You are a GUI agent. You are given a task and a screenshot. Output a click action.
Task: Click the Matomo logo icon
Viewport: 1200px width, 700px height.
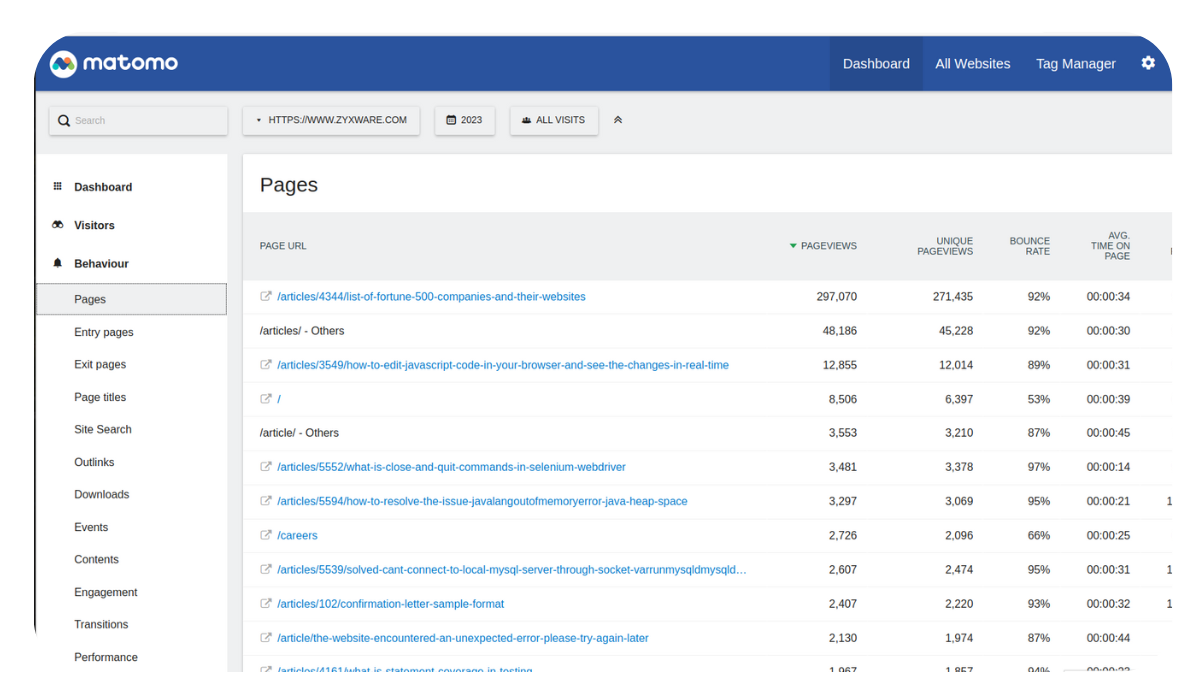(64, 64)
